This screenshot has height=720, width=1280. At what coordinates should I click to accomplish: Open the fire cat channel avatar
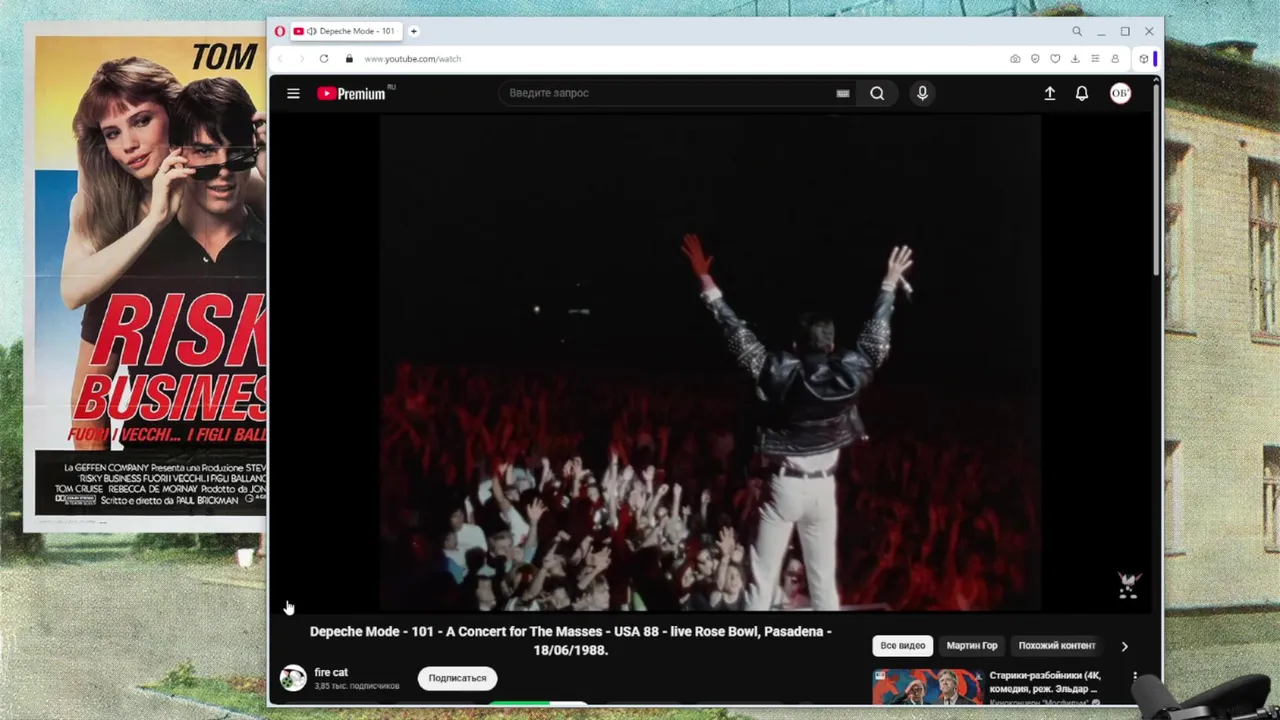point(293,678)
